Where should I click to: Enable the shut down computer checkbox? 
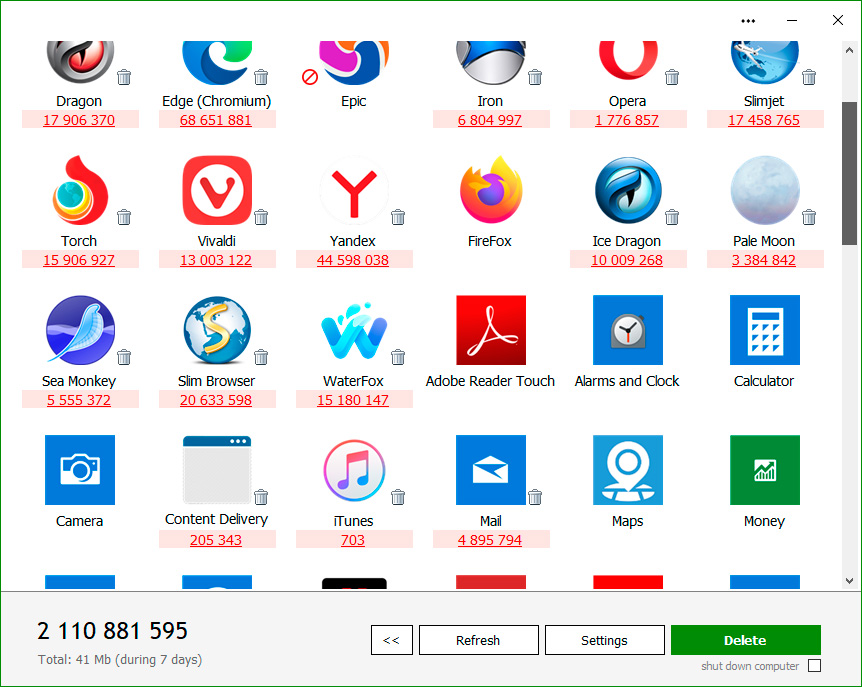tap(814, 666)
